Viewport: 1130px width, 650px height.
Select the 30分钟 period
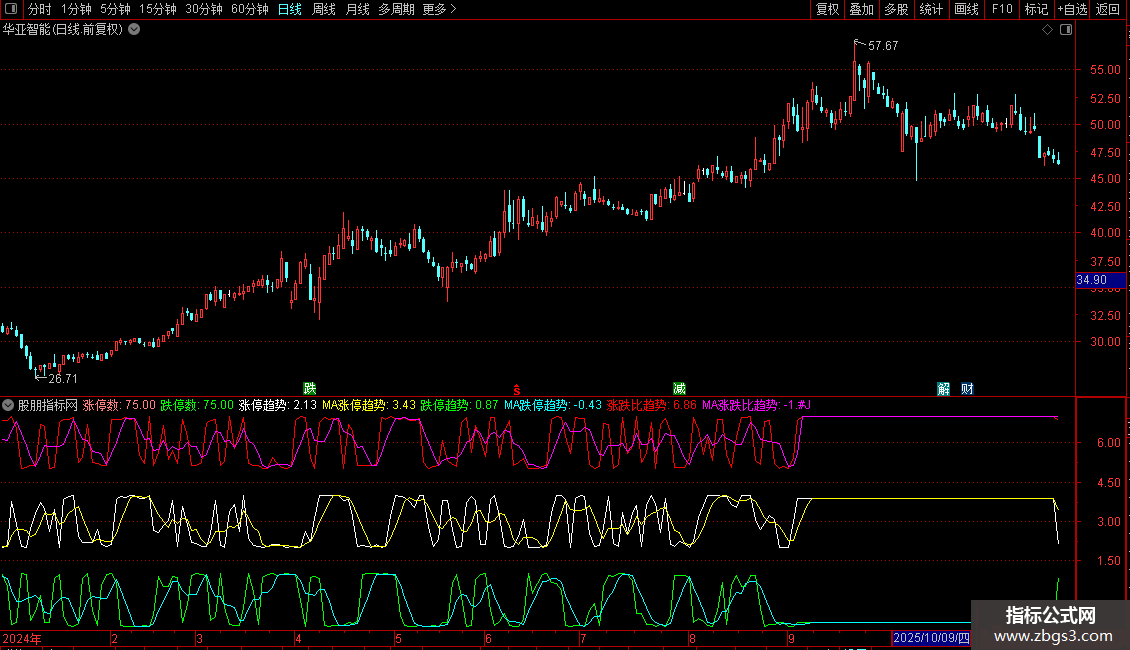(204, 9)
